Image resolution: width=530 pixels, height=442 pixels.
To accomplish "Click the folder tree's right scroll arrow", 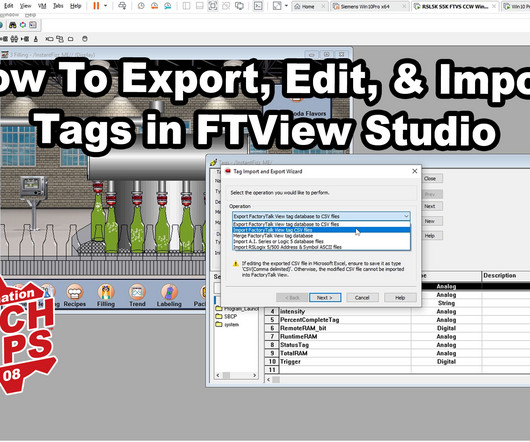I will coord(255,375).
